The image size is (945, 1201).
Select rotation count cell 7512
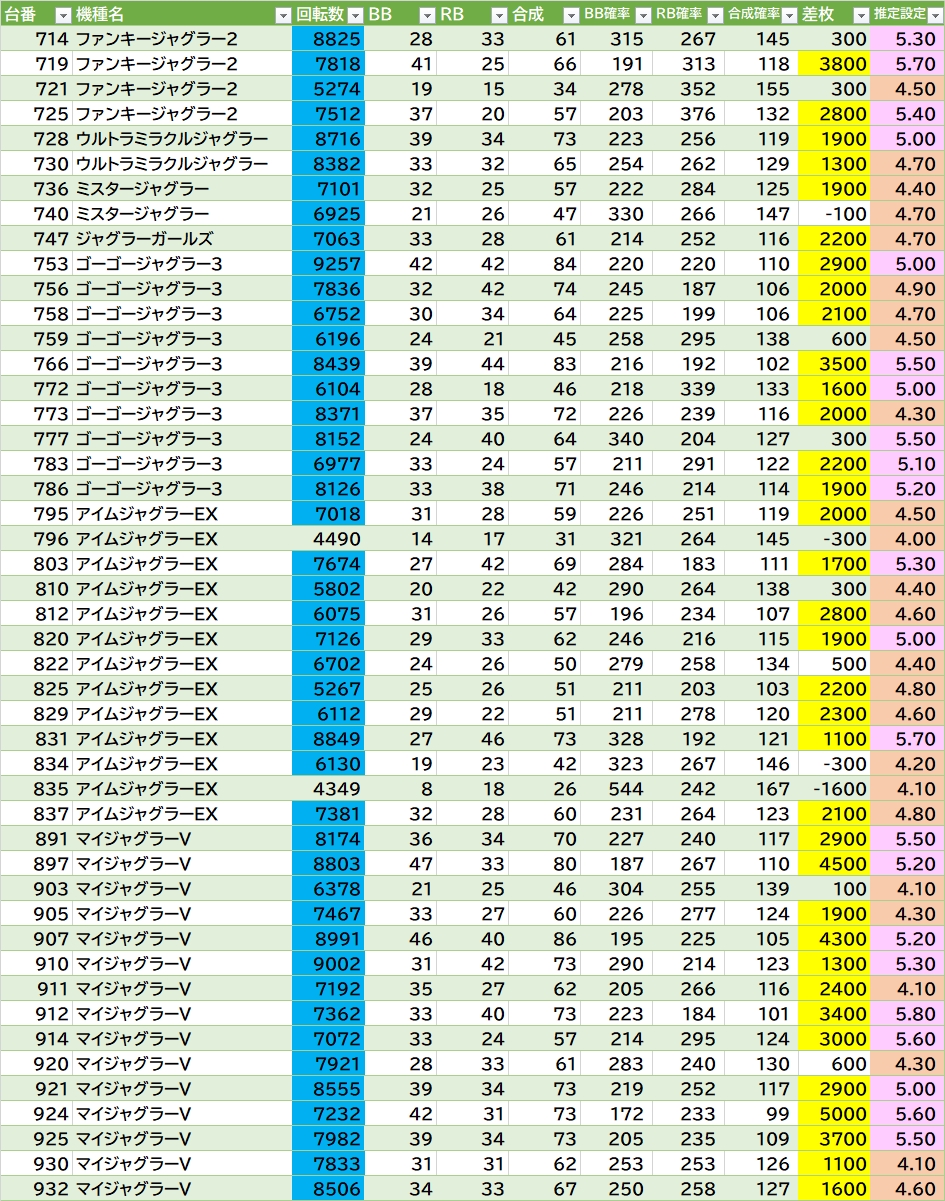pyautogui.click(x=328, y=114)
